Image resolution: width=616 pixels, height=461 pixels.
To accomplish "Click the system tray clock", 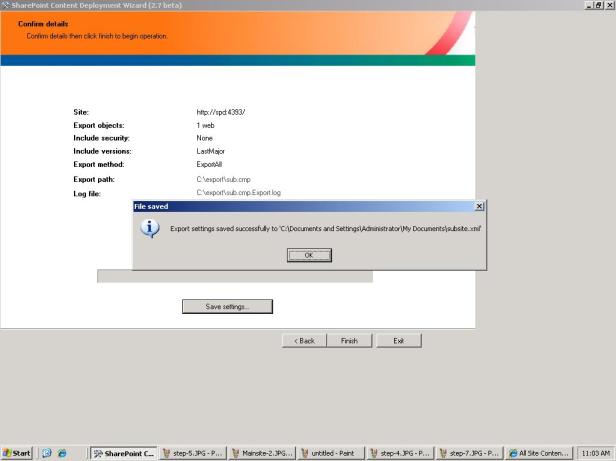I will pos(595,453).
